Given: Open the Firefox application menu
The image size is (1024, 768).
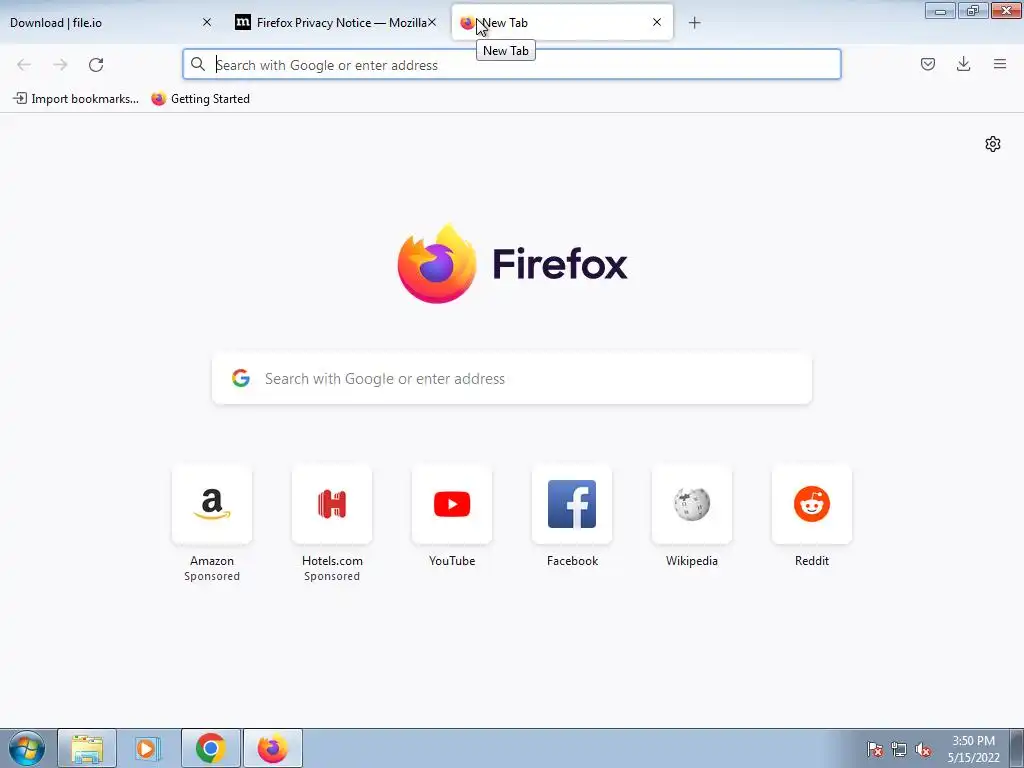Looking at the screenshot, I should point(1000,64).
